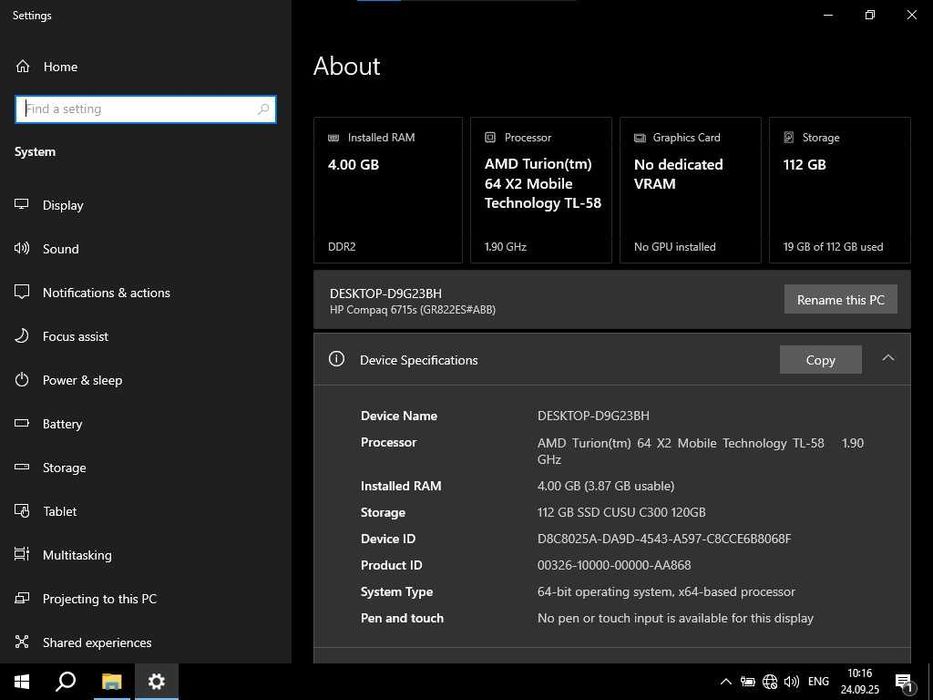Click the 112 GB storage card value
The image size is (933, 700).
point(804,165)
